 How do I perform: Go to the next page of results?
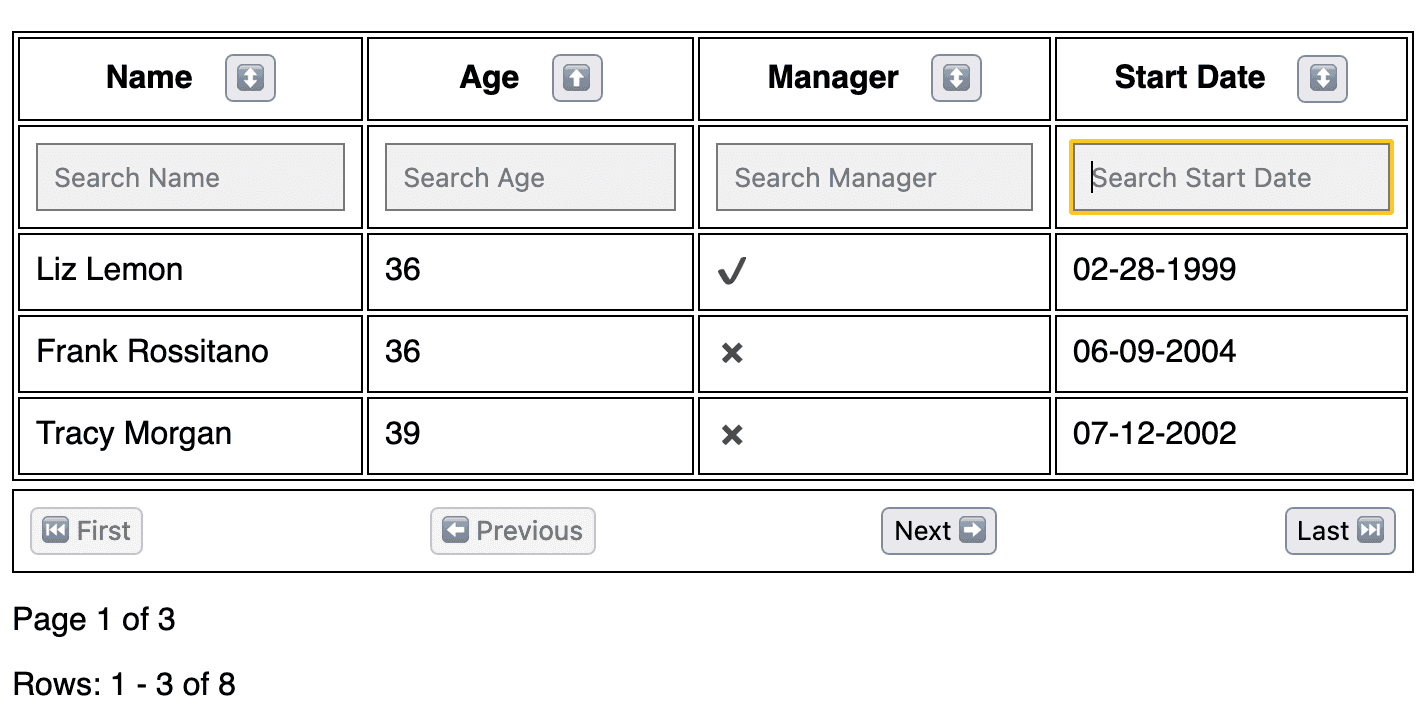pos(938,531)
